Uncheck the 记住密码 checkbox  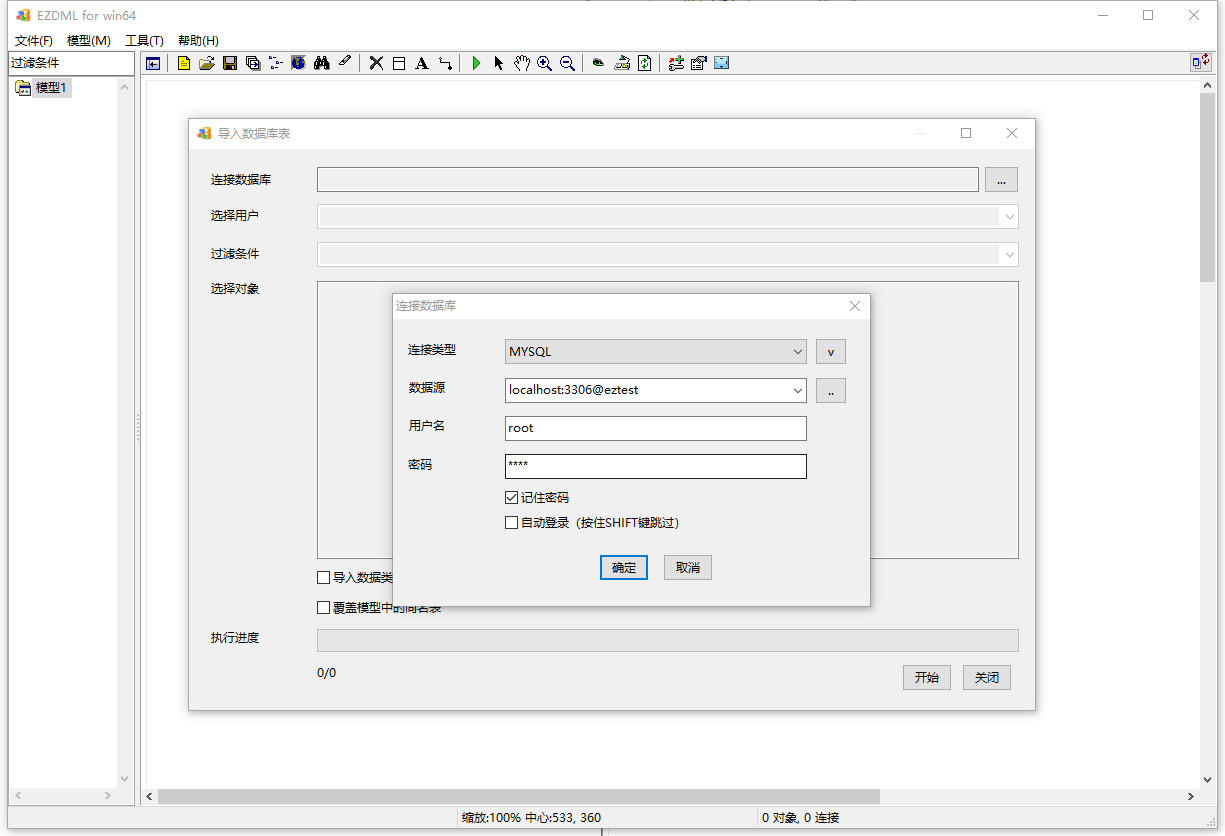tap(512, 497)
